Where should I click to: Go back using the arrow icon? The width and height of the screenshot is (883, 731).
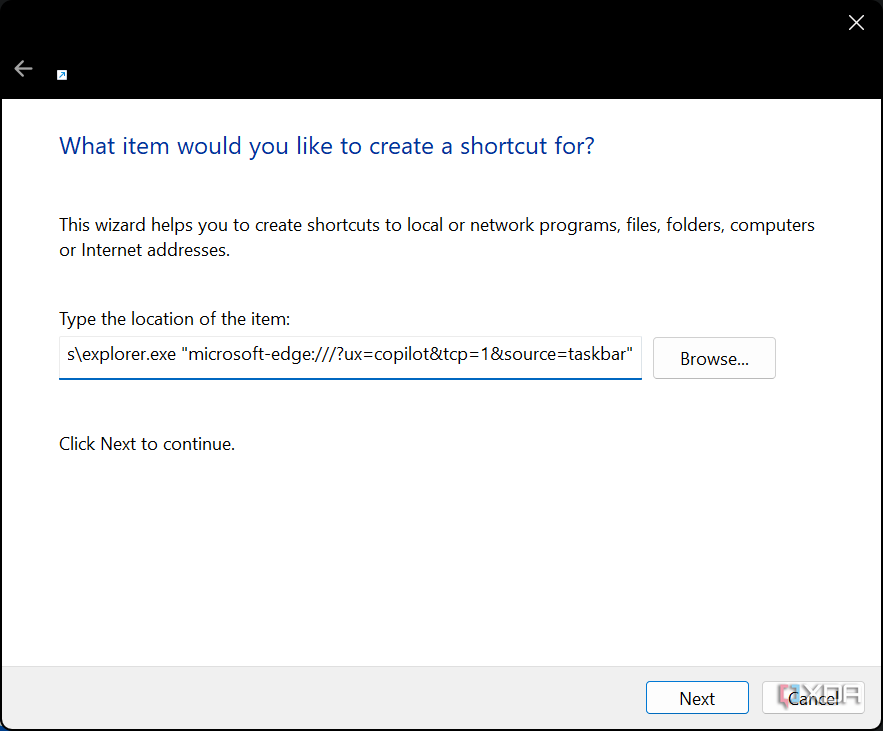(23, 69)
